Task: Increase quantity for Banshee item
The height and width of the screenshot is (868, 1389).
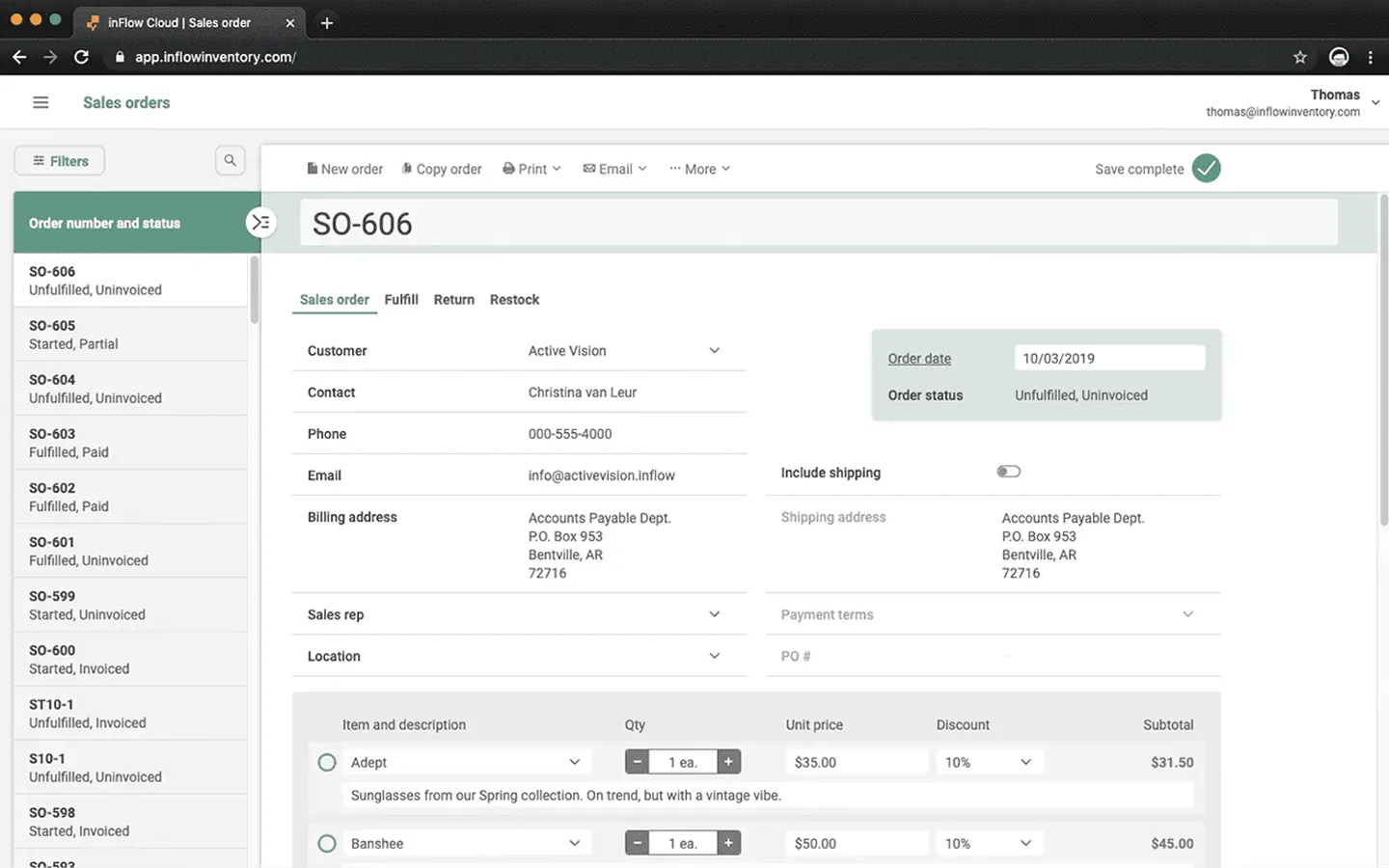Action: pos(728,843)
